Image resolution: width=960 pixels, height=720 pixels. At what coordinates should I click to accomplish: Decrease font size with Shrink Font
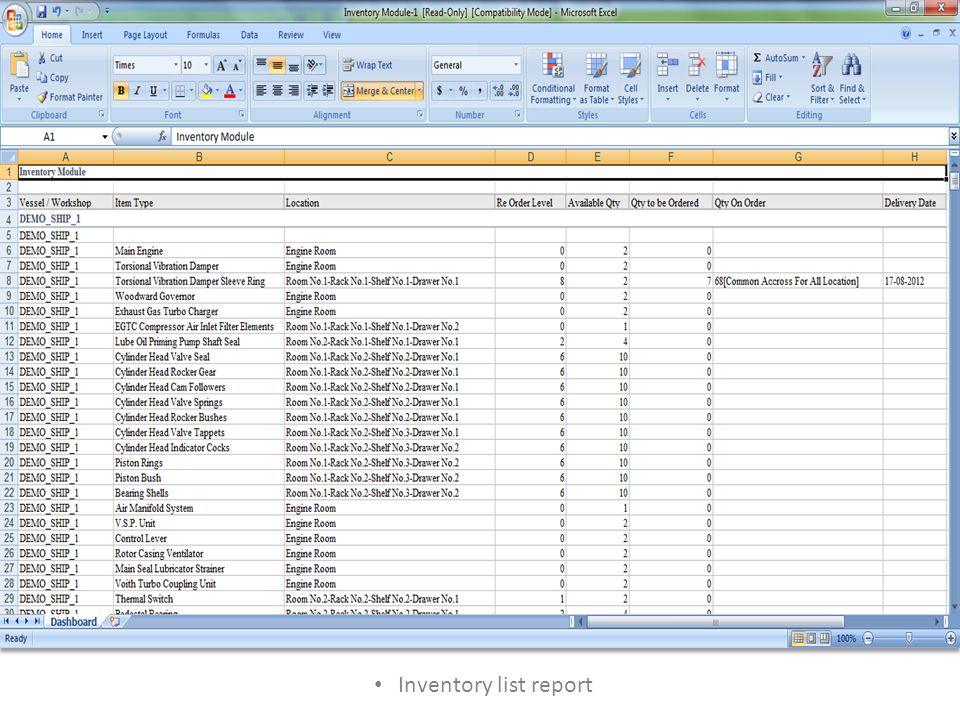pyautogui.click(x=237, y=65)
